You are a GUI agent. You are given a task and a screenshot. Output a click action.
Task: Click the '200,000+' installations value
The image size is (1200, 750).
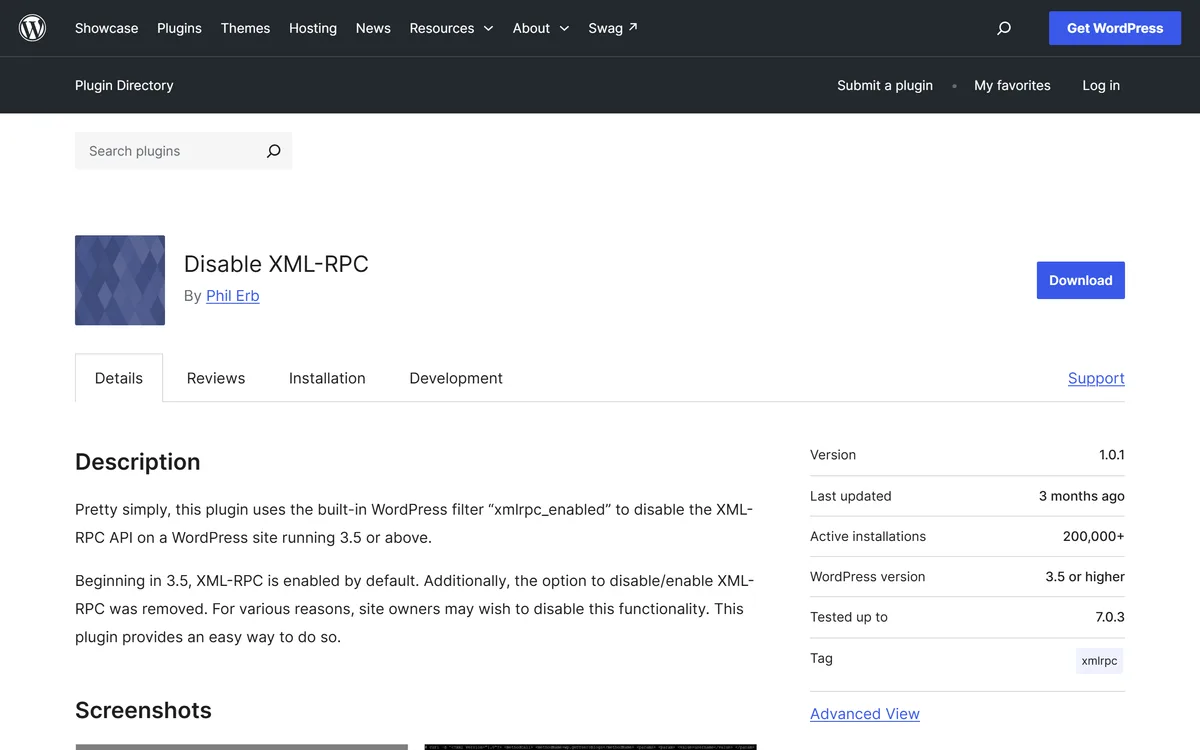point(1094,537)
